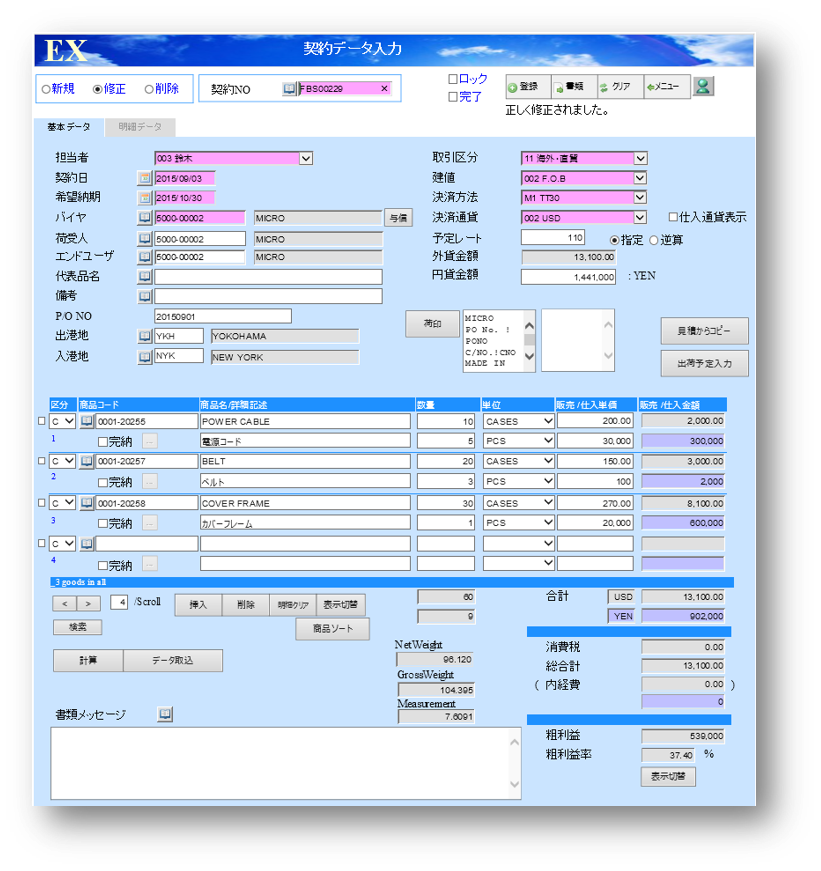Expand 担当者 dropdown
This screenshot has width=821, height=871.
(x=306, y=158)
